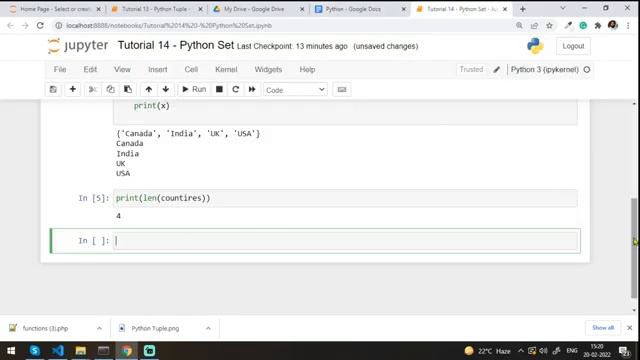Click the notebook vertical scrollbar

pyautogui.click(x=634, y=247)
